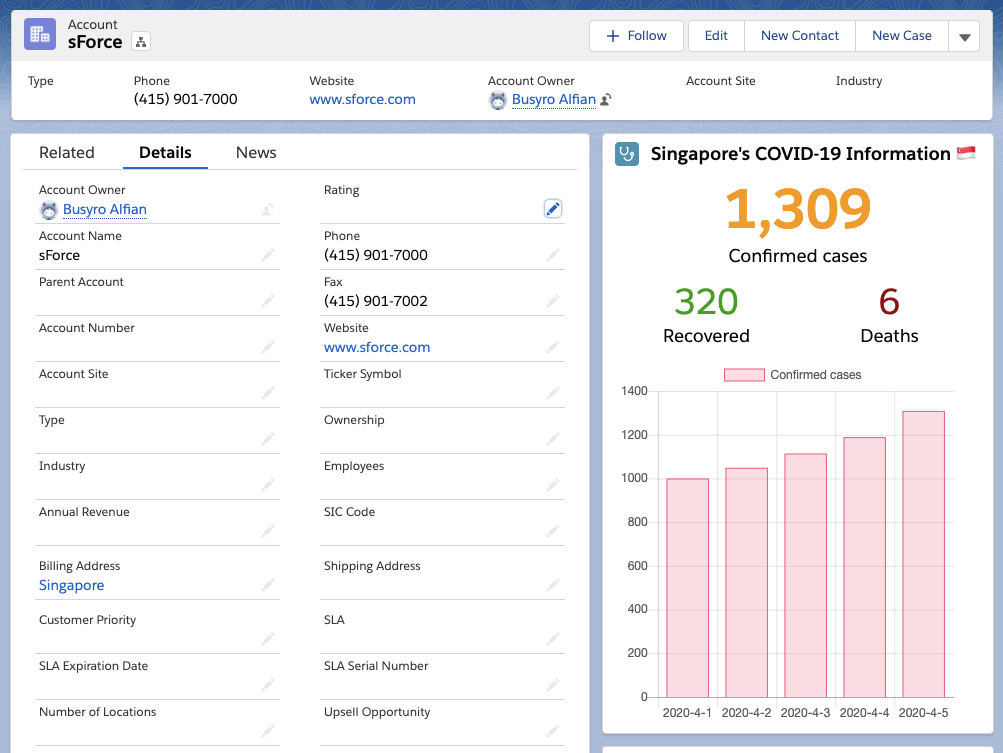Click the New Contact button
The width and height of the screenshot is (1003, 753).
800,36
